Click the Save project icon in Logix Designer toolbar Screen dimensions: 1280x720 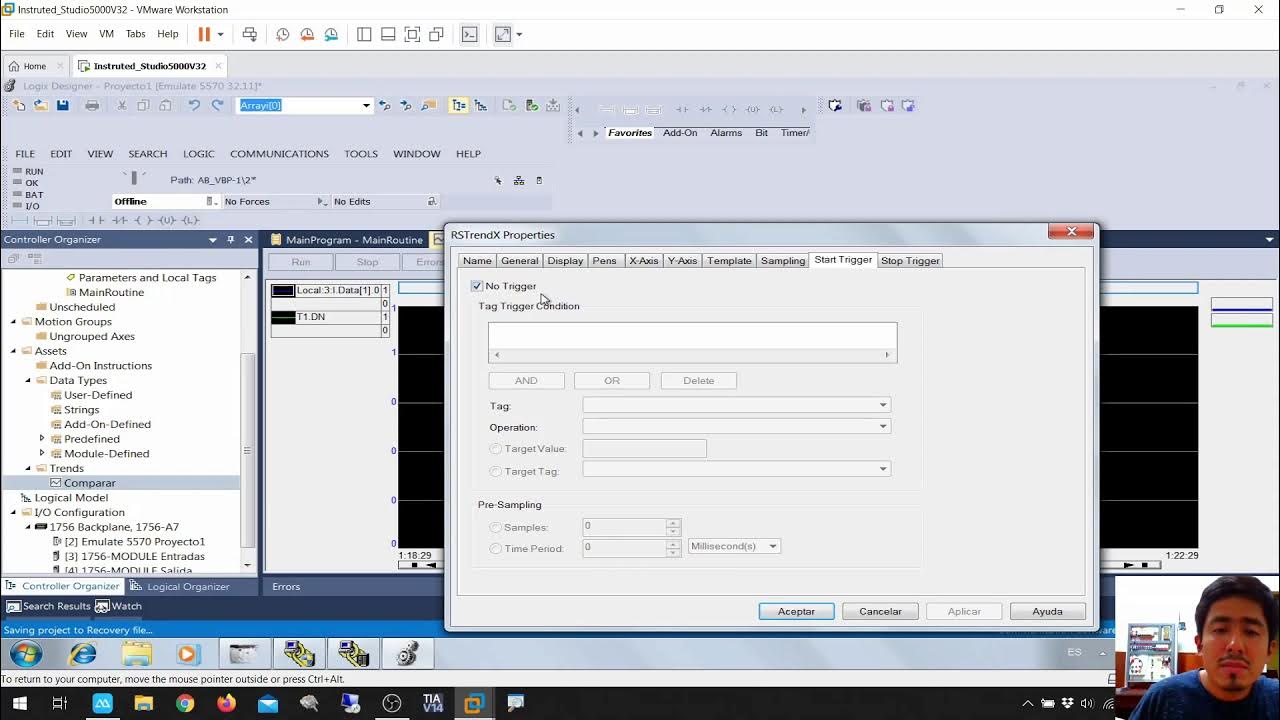coord(62,105)
